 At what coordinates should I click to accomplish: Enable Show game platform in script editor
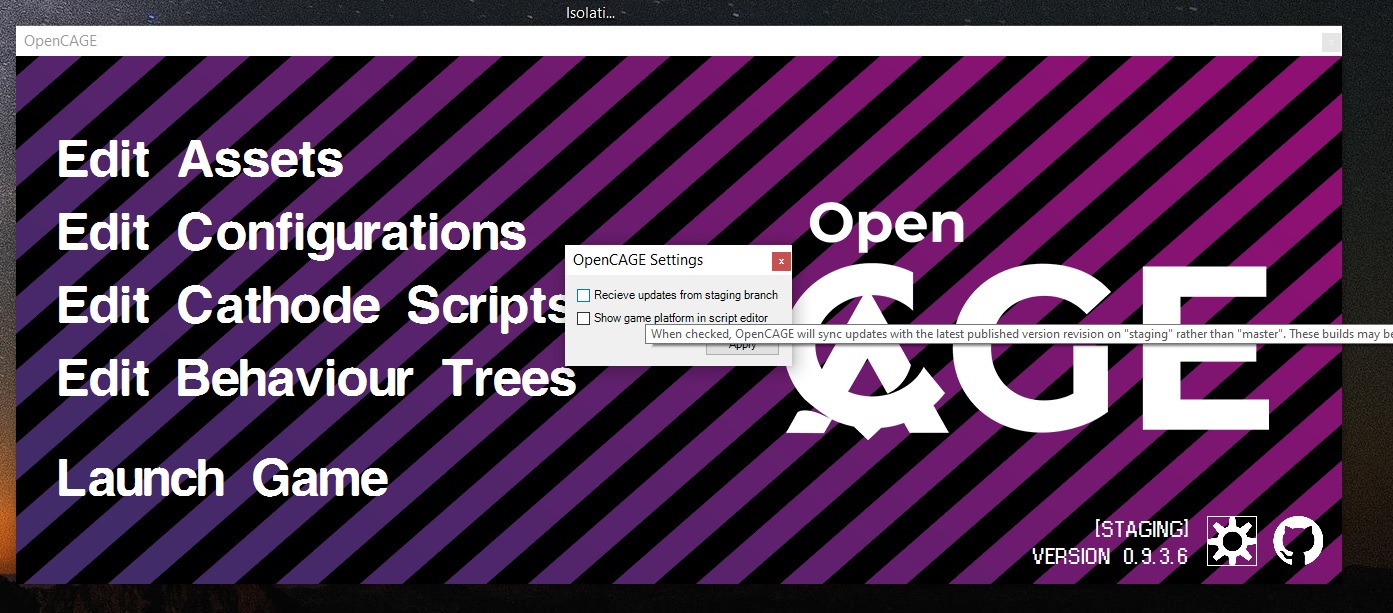(583, 316)
